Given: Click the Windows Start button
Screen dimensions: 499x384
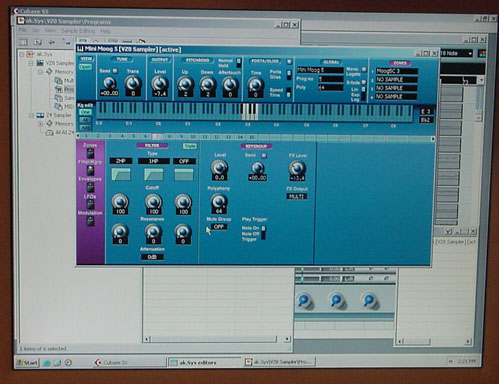Looking at the screenshot, I should point(28,362).
